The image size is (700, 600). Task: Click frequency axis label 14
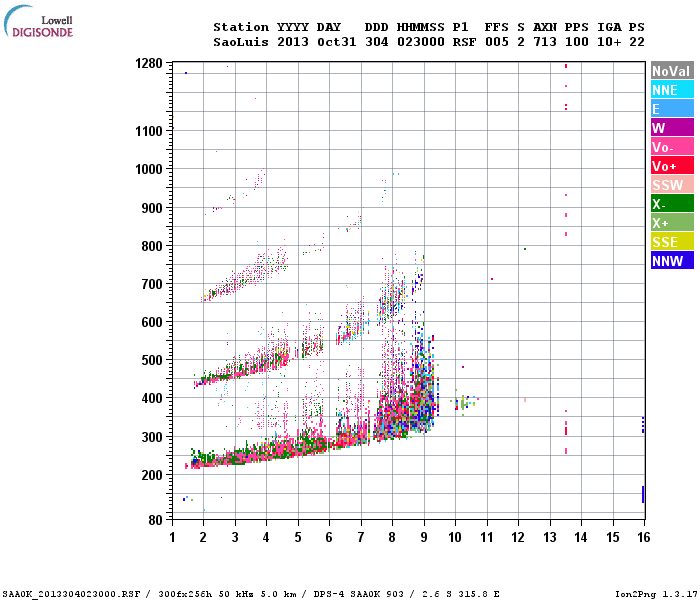(581, 537)
